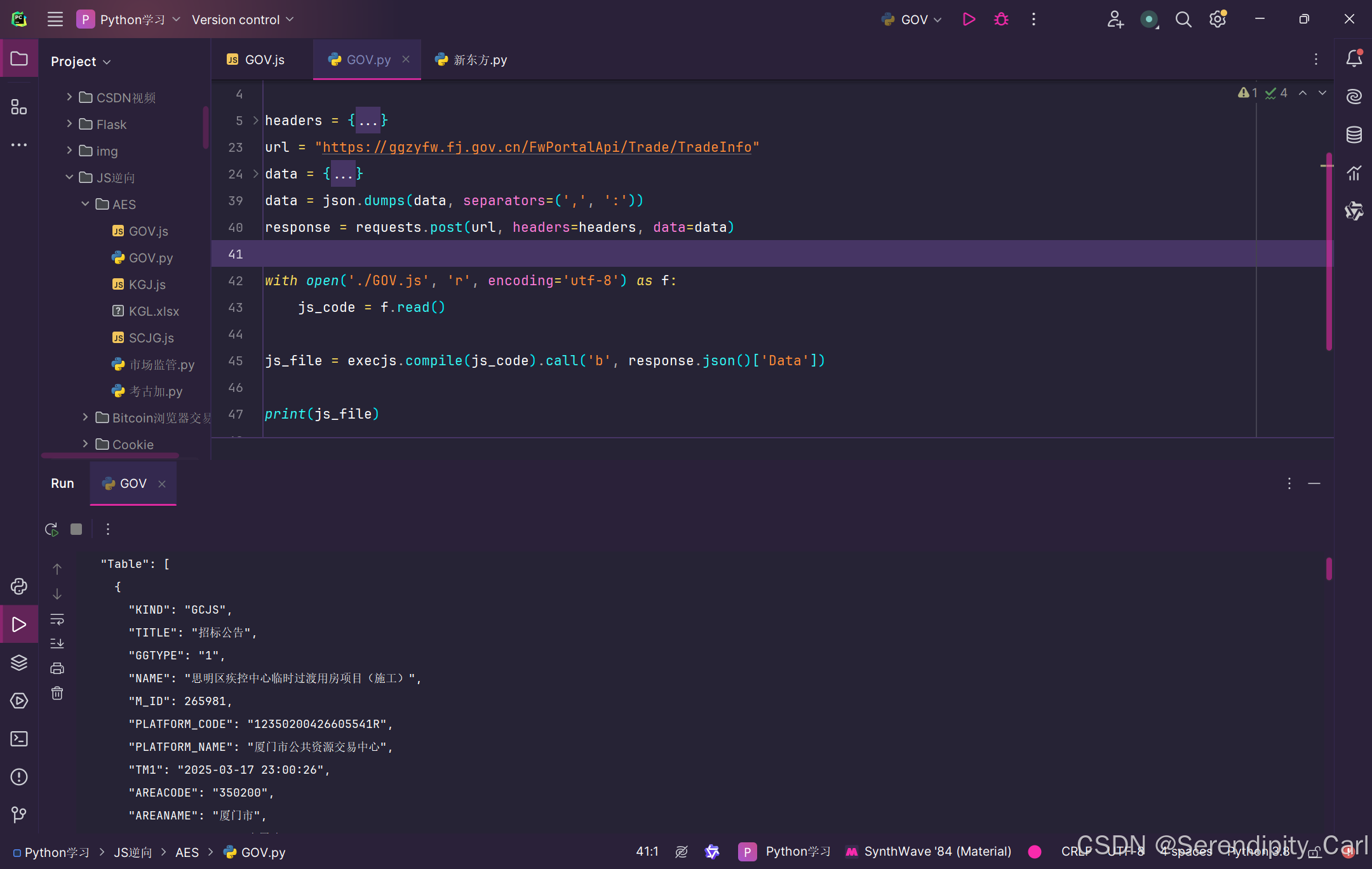Open the GOV run configuration dropdown

[911, 19]
